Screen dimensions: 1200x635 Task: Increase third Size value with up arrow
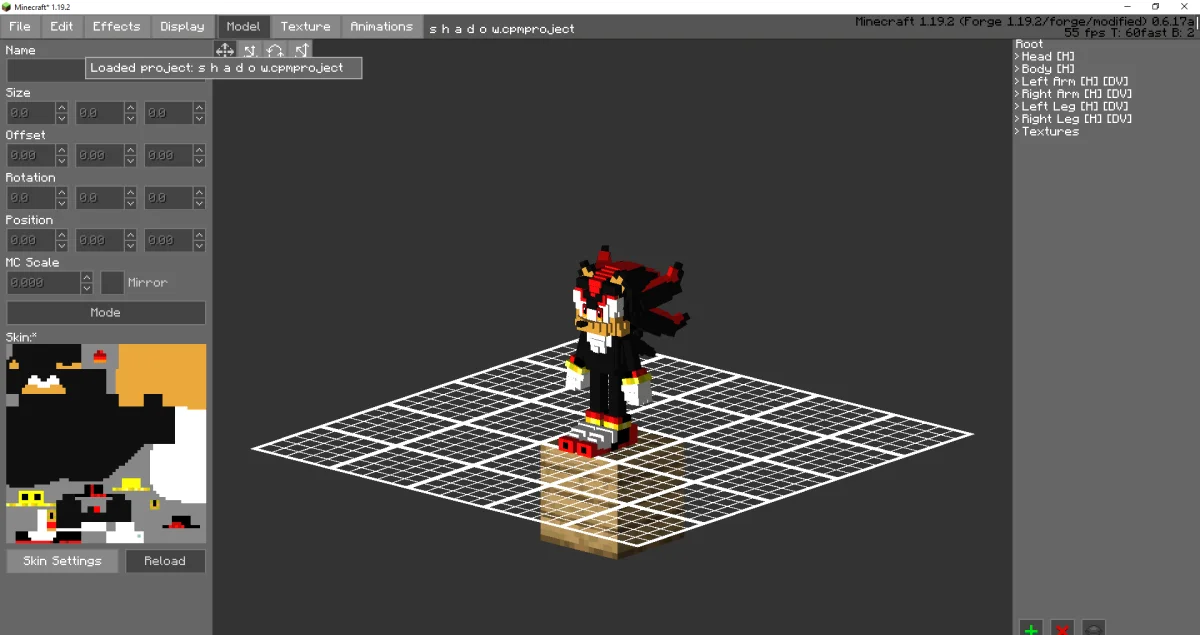pyautogui.click(x=200, y=108)
